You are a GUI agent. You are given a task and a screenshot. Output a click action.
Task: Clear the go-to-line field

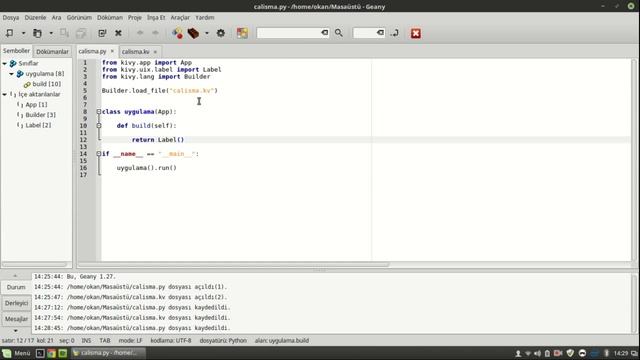(x=380, y=33)
